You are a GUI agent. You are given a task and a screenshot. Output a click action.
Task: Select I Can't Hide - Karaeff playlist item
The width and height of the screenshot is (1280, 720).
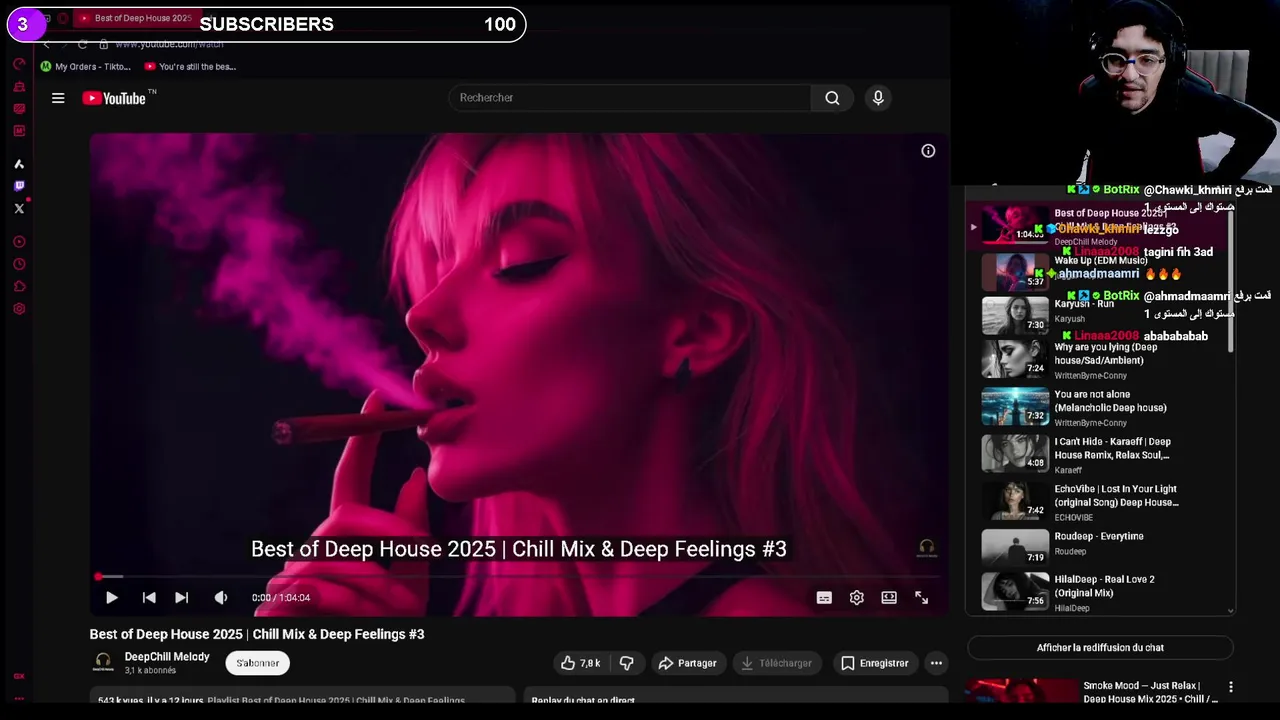tap(1099, 454)
